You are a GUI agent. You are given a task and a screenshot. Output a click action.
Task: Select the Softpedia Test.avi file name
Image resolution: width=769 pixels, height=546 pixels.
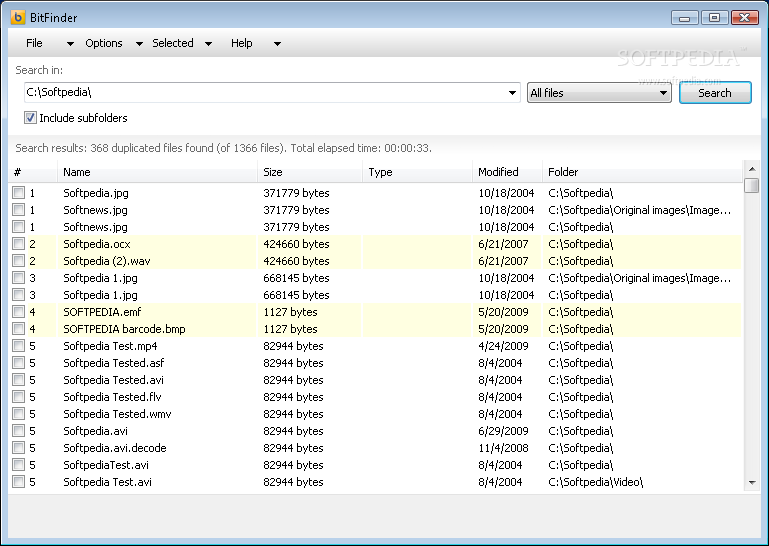[x=107, y=482]
